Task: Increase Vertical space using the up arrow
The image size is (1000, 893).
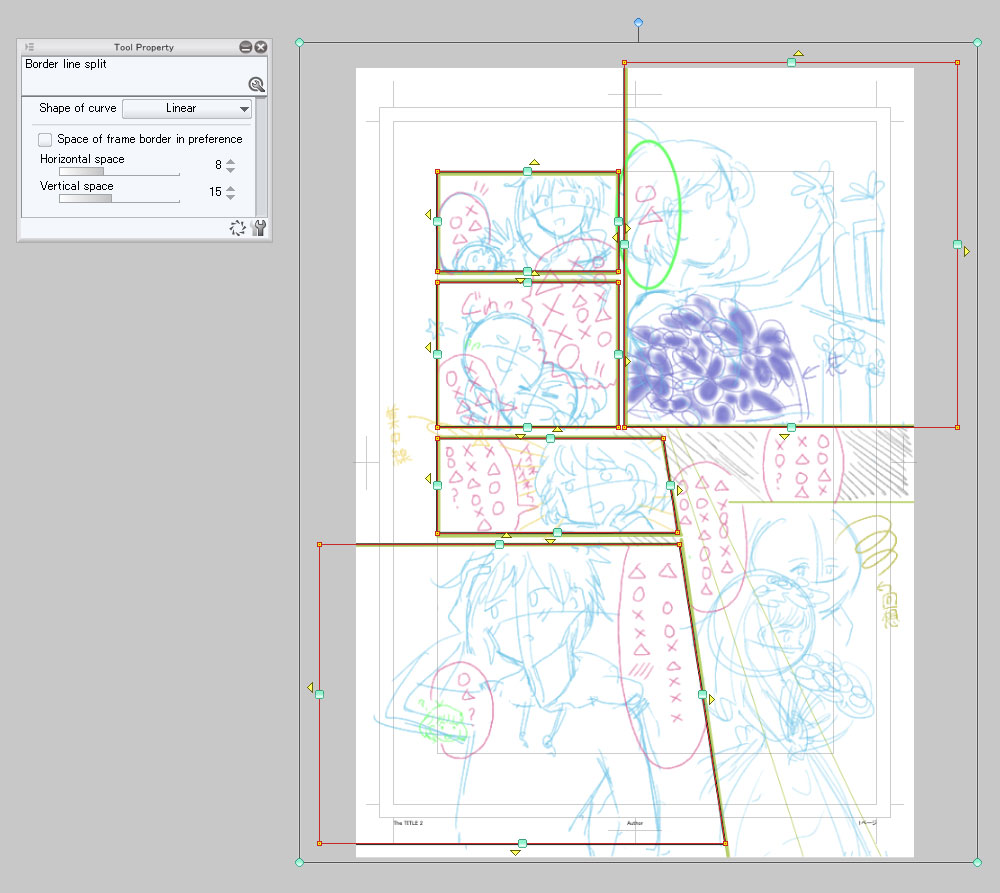Action: click(x=231, y=188)
